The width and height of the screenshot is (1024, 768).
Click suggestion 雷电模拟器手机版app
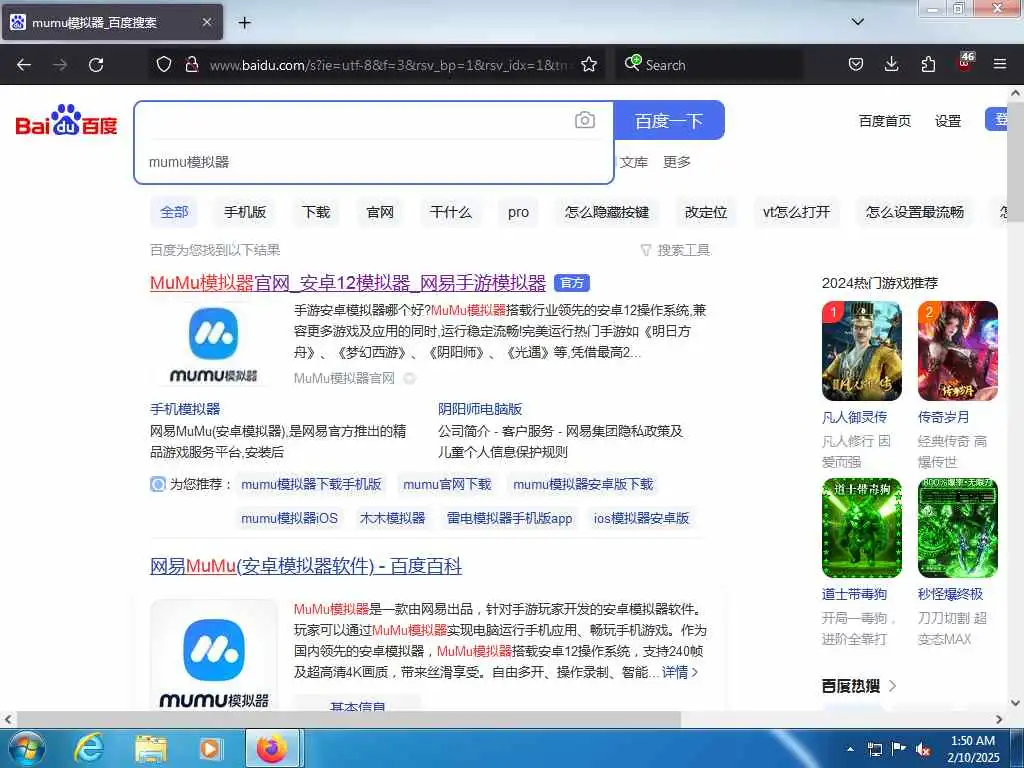509,518
